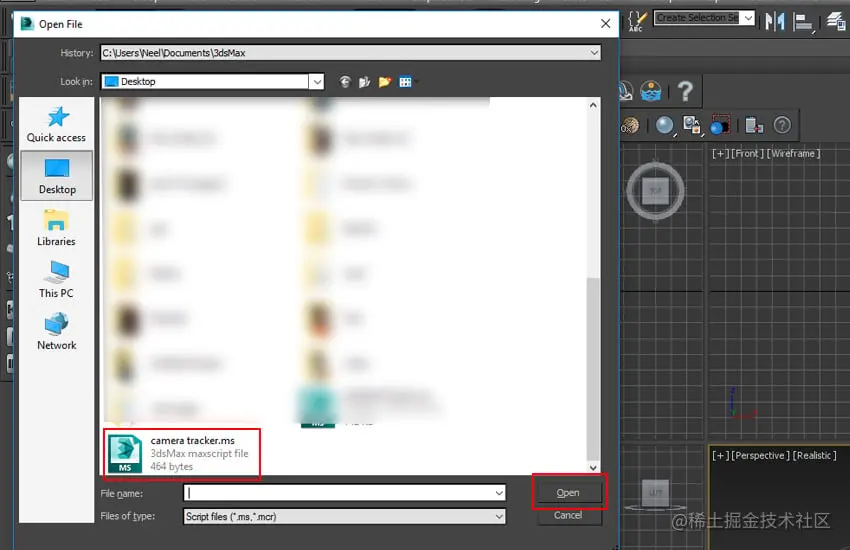Click the file list vertical scrollbar thumb
The image size is (850, 550).
pyautogui.click(x=593, y=368)
